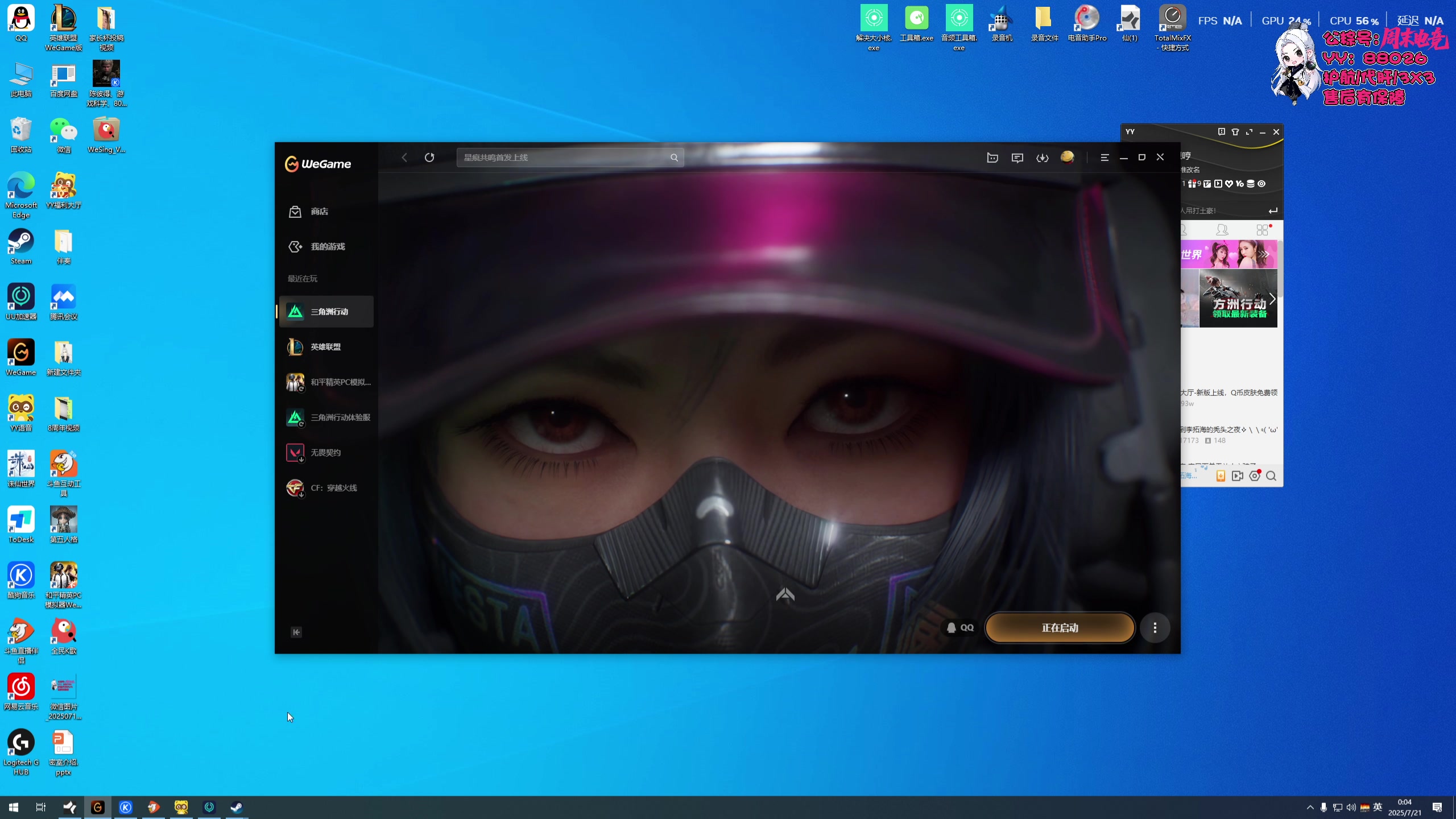Show hidden system tray icons
This screenshot has width=1456, height=819.
pyautogui.click(x=1310, y=807)
